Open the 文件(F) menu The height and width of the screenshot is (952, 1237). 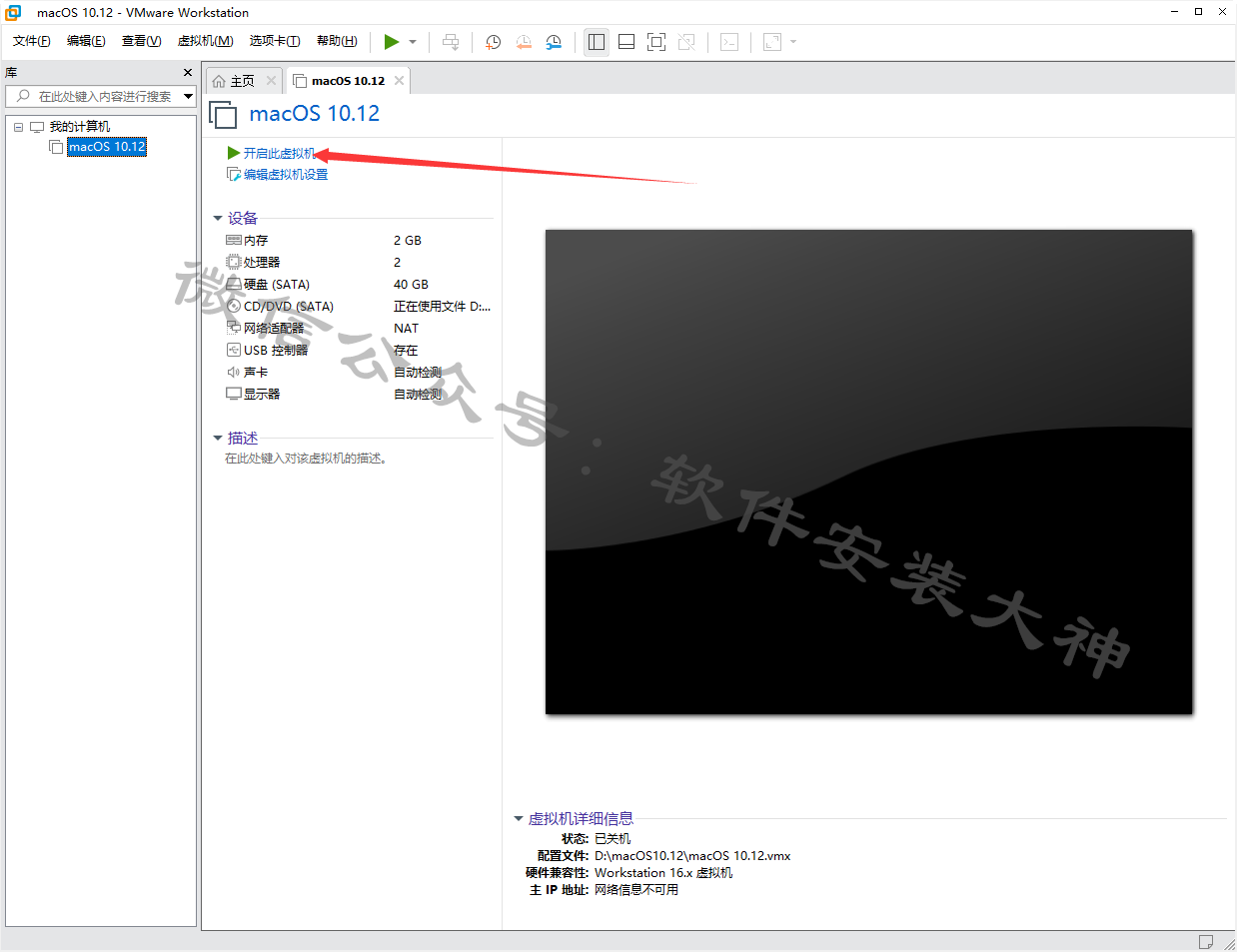[x=32, y=41]
